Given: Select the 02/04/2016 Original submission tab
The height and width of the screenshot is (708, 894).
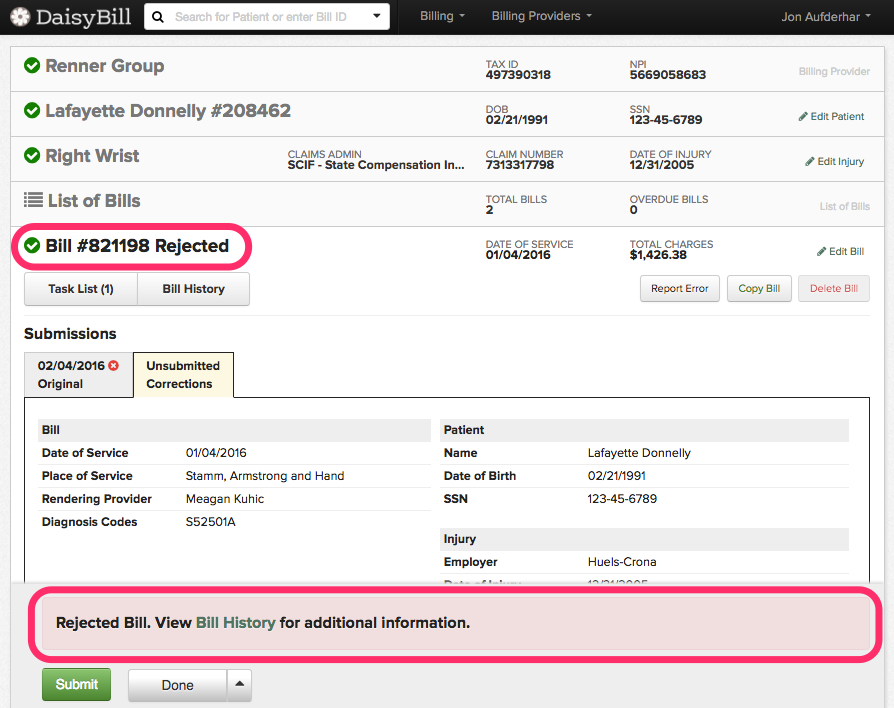Looking at the screenshot, I should coord(79,375).
